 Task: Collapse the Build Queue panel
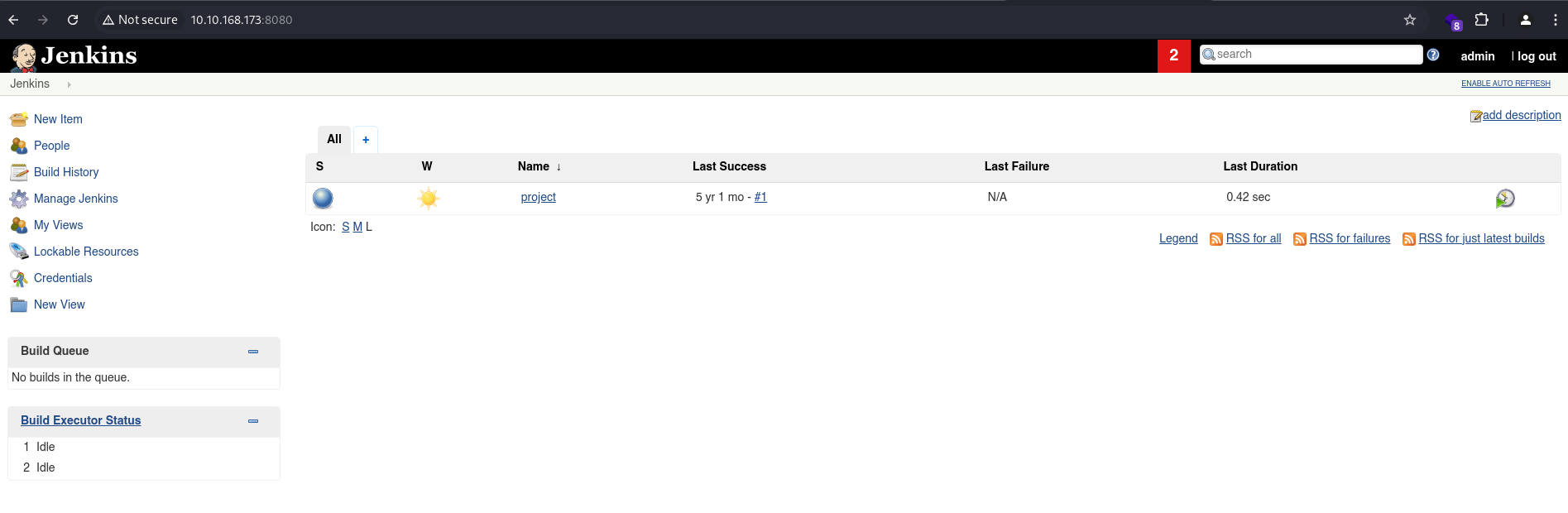click(x=253, y=352)
